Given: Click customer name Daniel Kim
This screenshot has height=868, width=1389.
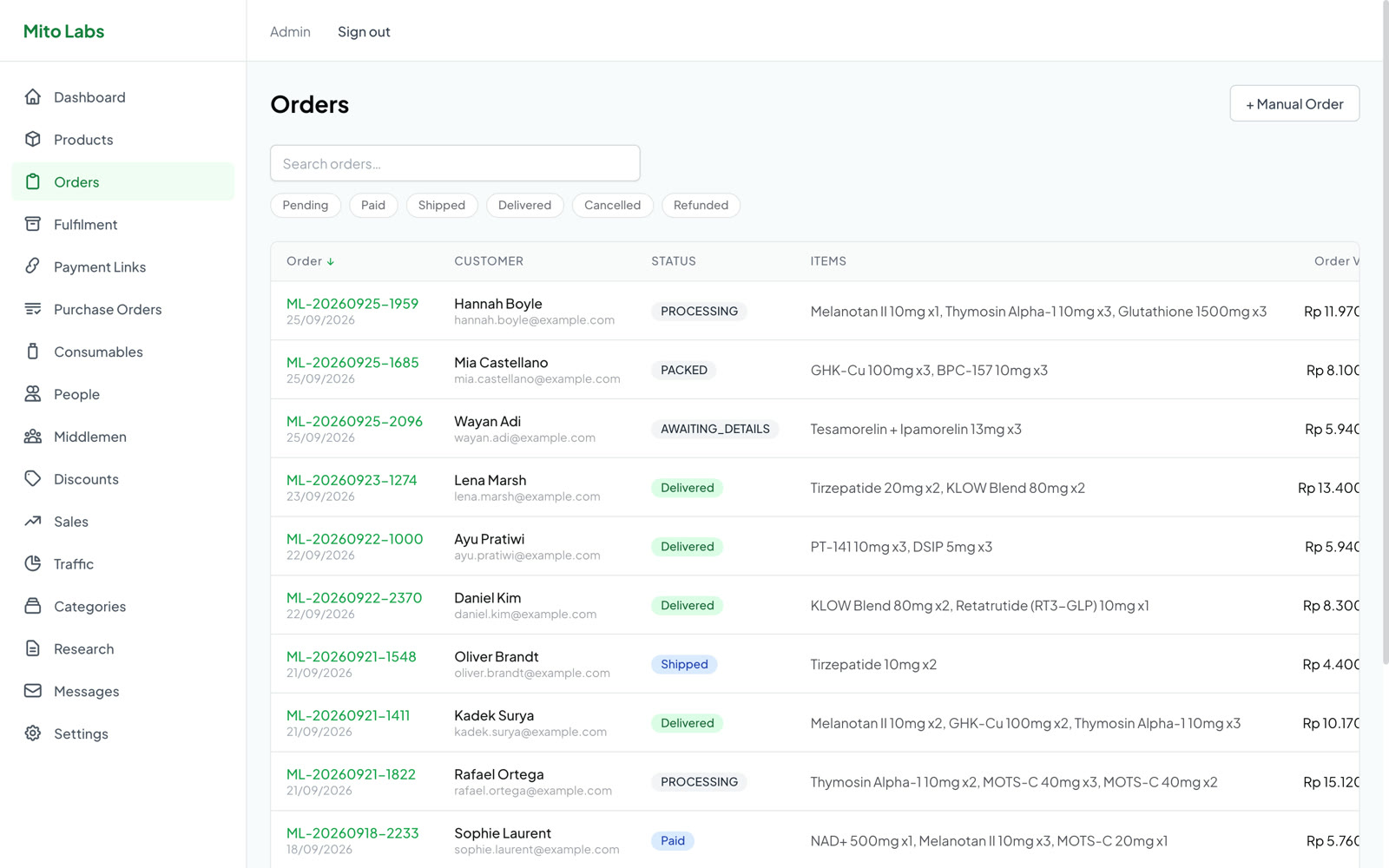Looking at the screenshot, I should [488, 598].
